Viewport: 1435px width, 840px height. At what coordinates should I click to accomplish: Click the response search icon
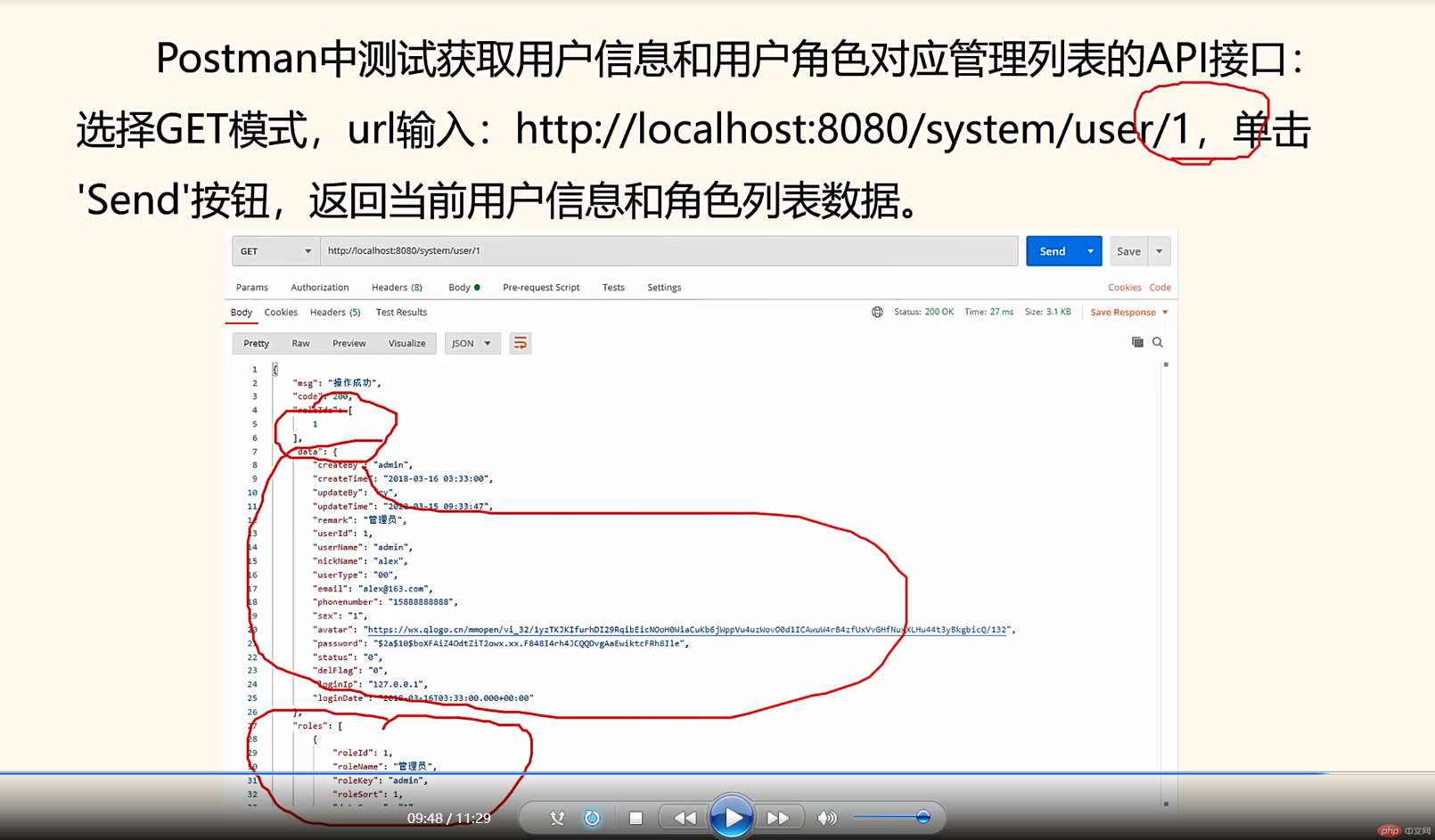click(x=1158, y=342)
